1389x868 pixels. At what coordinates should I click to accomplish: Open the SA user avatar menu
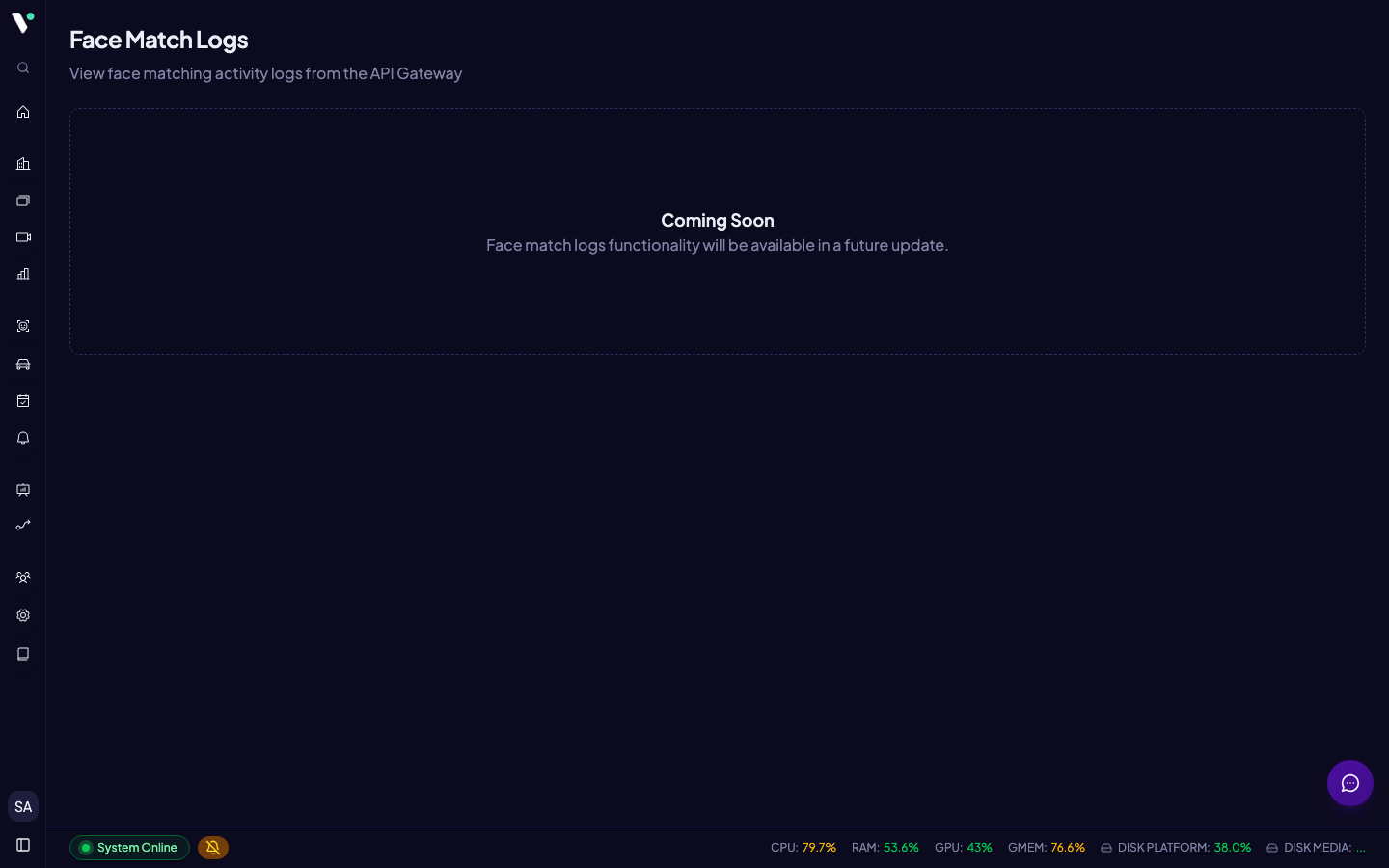pyautogui.click(x=23, y=806)
